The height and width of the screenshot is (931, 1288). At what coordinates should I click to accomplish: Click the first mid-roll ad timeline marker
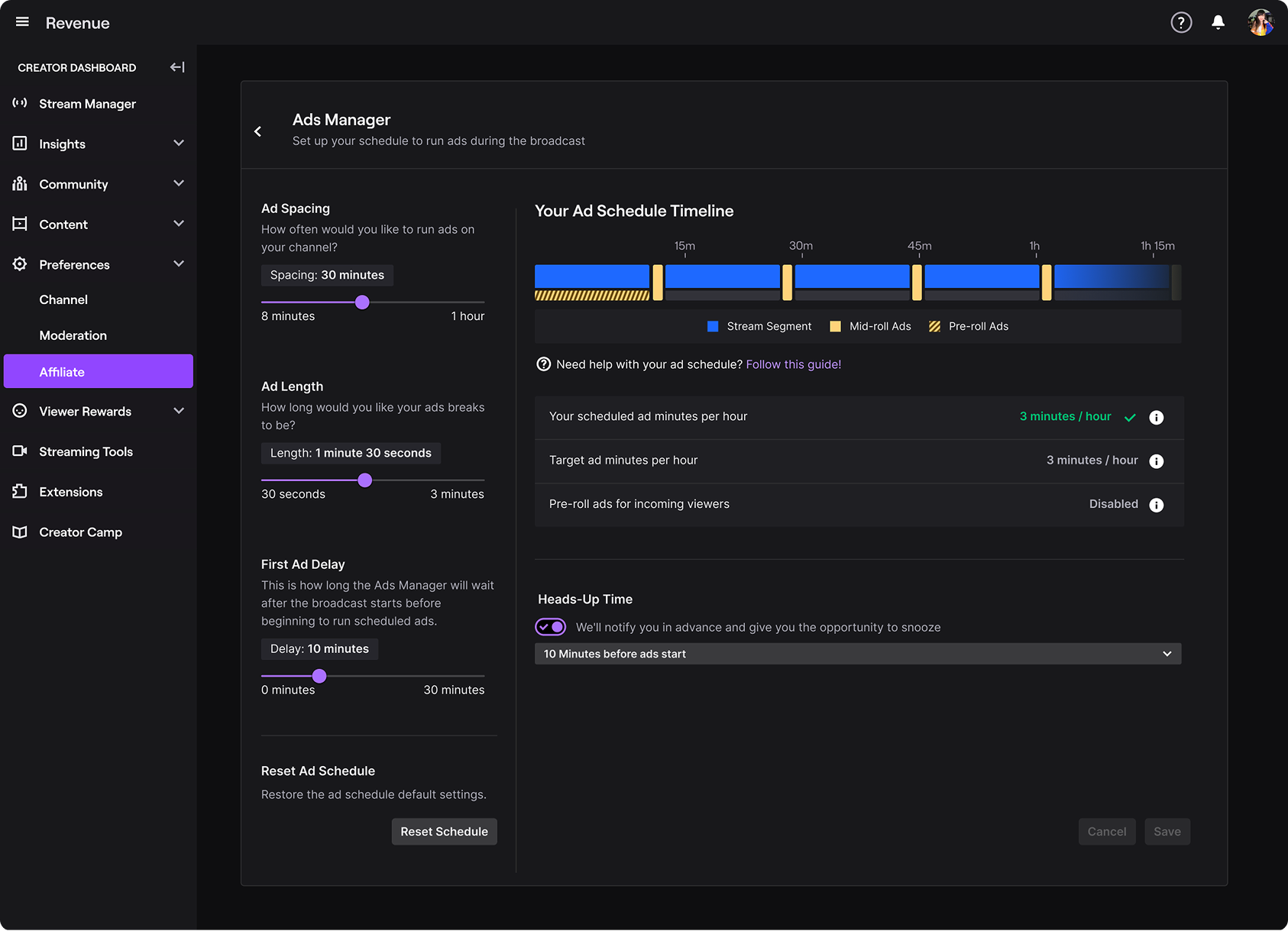tap(657, 283)
